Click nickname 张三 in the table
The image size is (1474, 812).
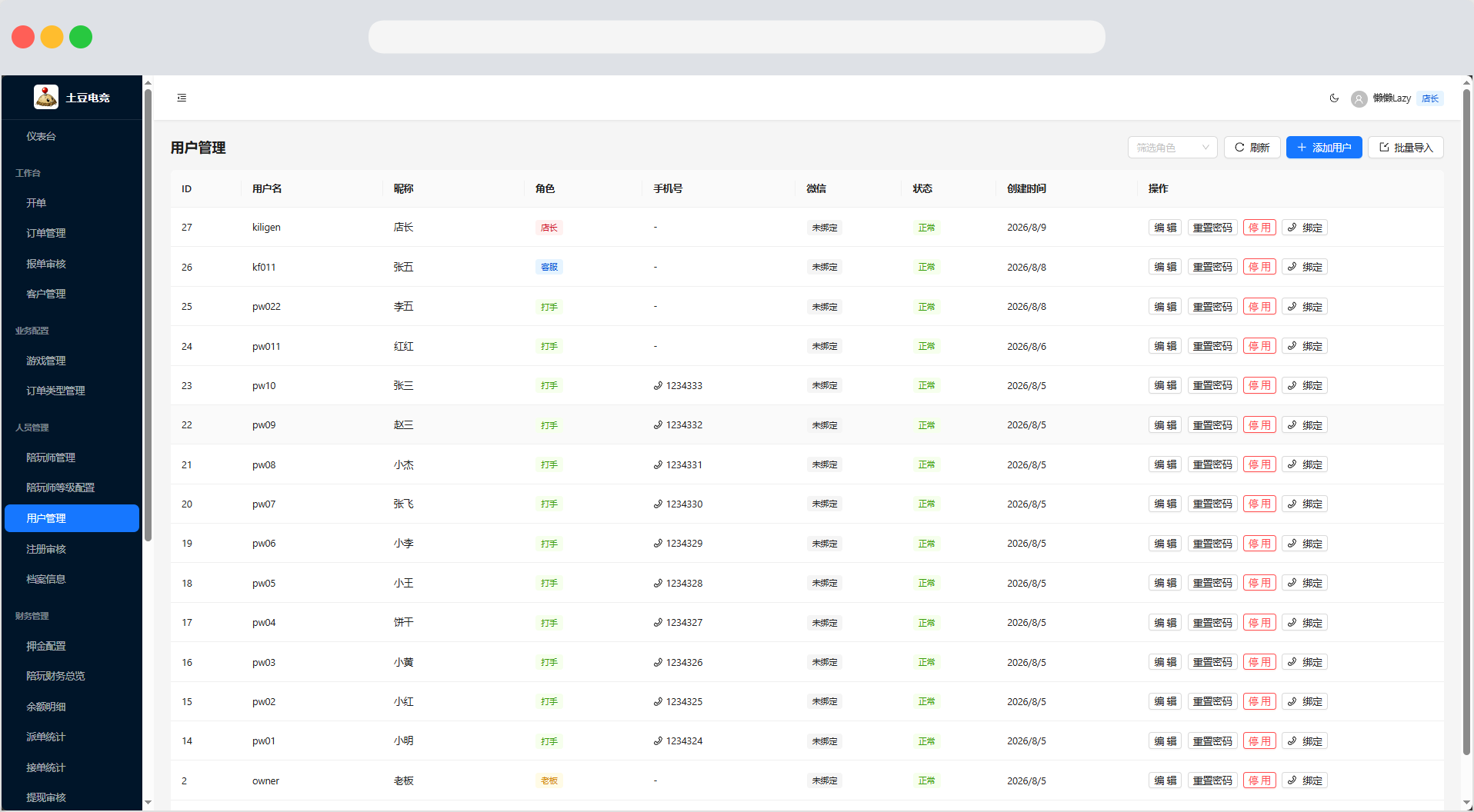point(403,385)
